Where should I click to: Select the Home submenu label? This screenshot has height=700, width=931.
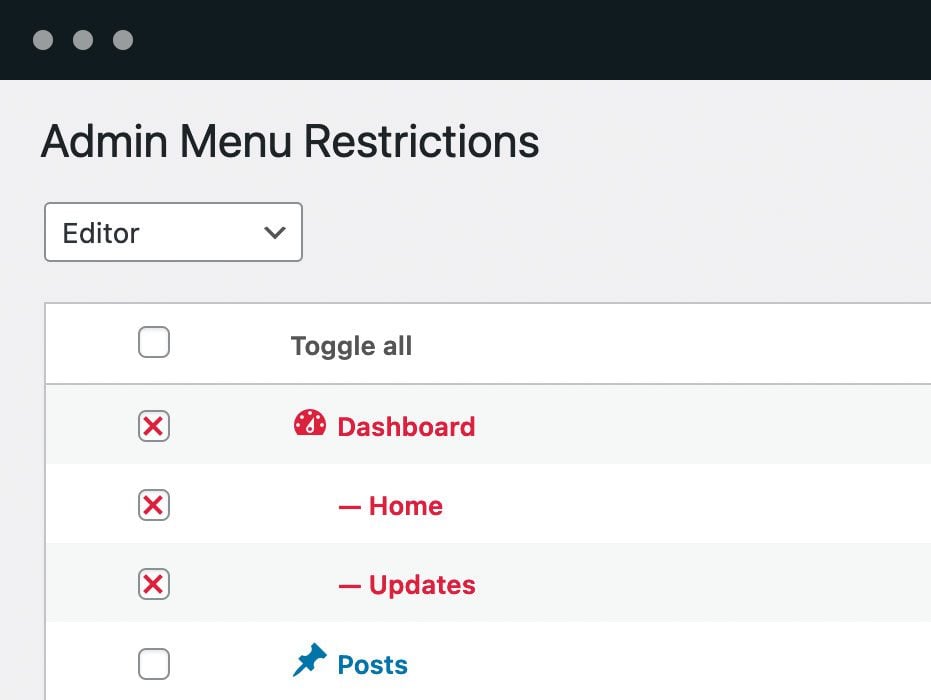point(405,506)
